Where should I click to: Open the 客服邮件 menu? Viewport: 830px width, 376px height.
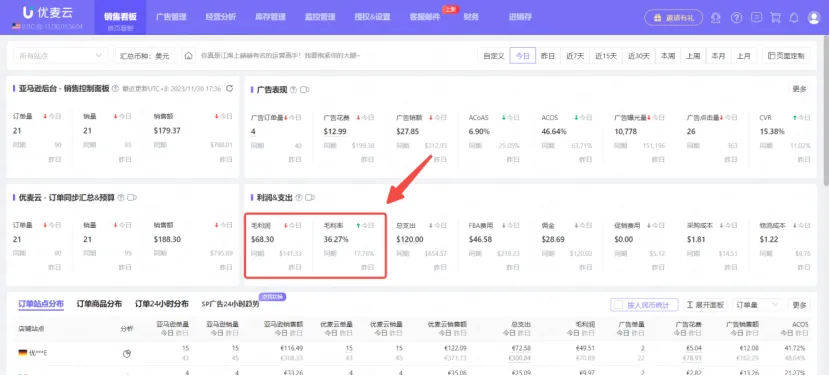pyautogui.click(x=425, y=17)
